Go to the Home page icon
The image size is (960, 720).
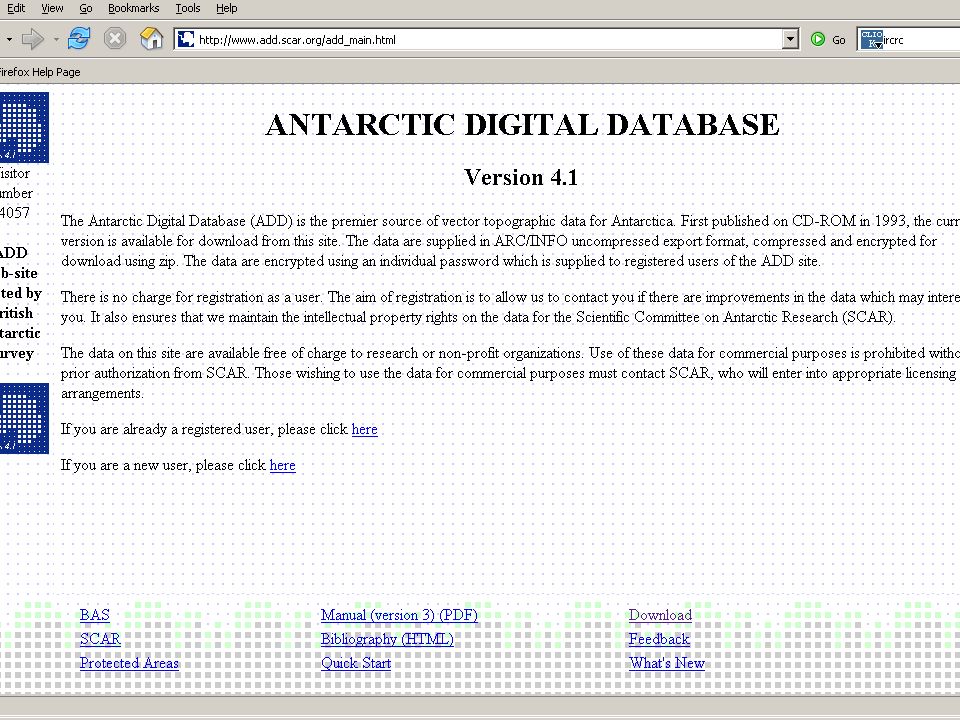(151, 39)
